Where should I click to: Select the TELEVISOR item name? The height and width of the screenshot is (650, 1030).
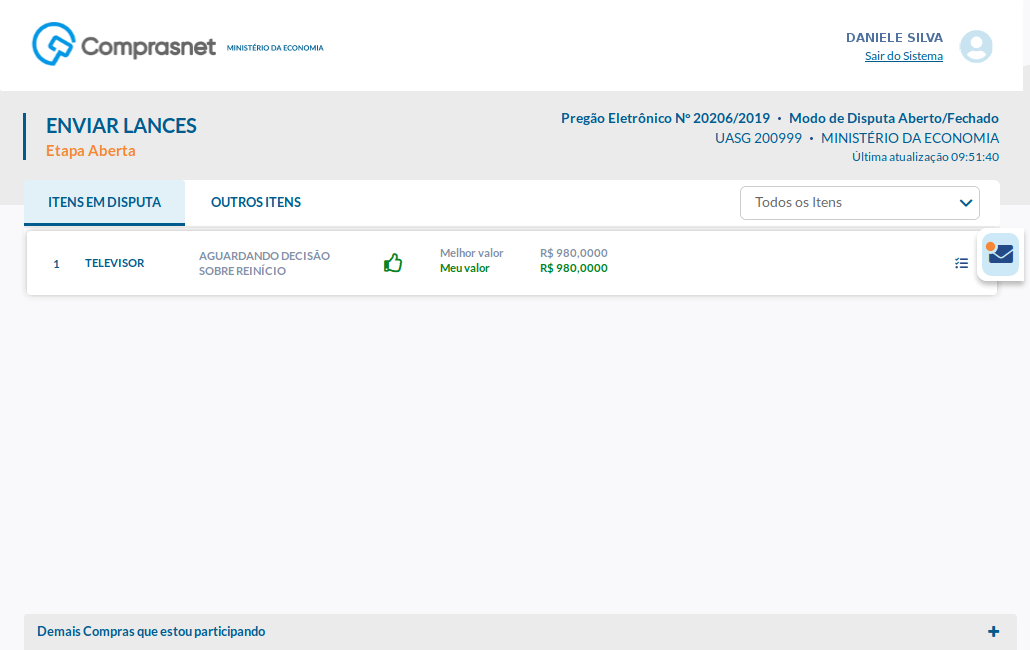pos(114,263)
